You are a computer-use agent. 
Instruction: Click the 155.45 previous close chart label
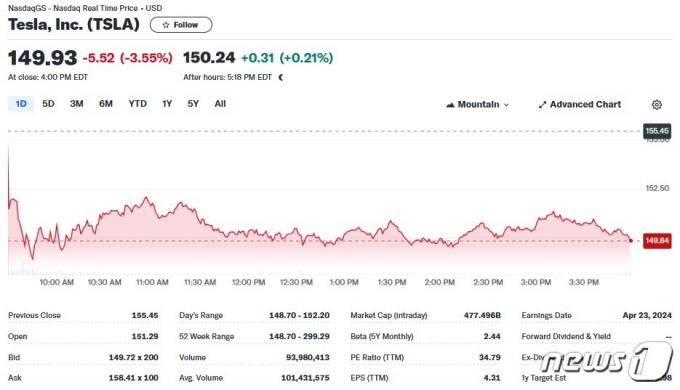[657, 131]
